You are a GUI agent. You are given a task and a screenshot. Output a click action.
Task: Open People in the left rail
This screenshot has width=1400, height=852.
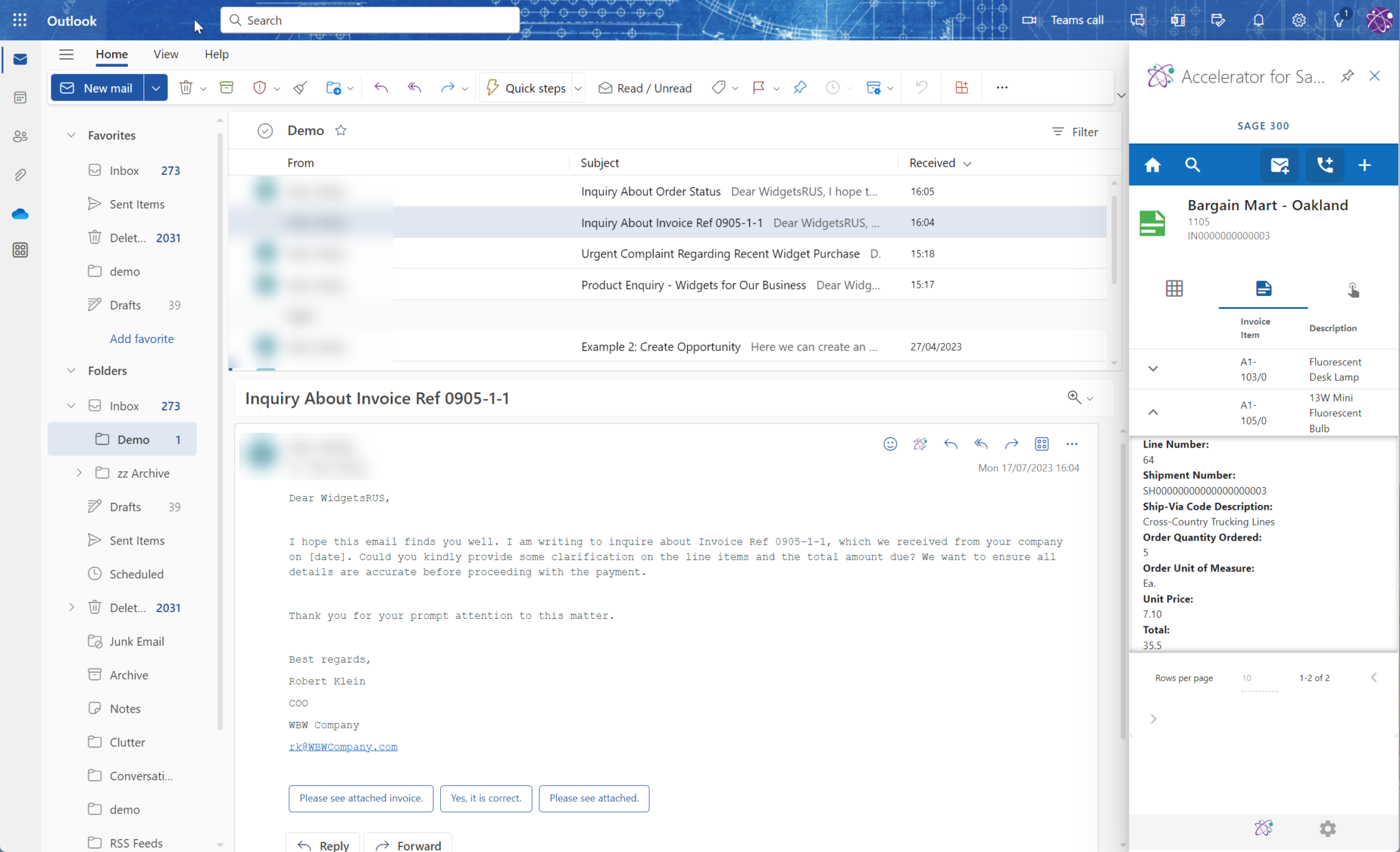(x=20, y=136)
